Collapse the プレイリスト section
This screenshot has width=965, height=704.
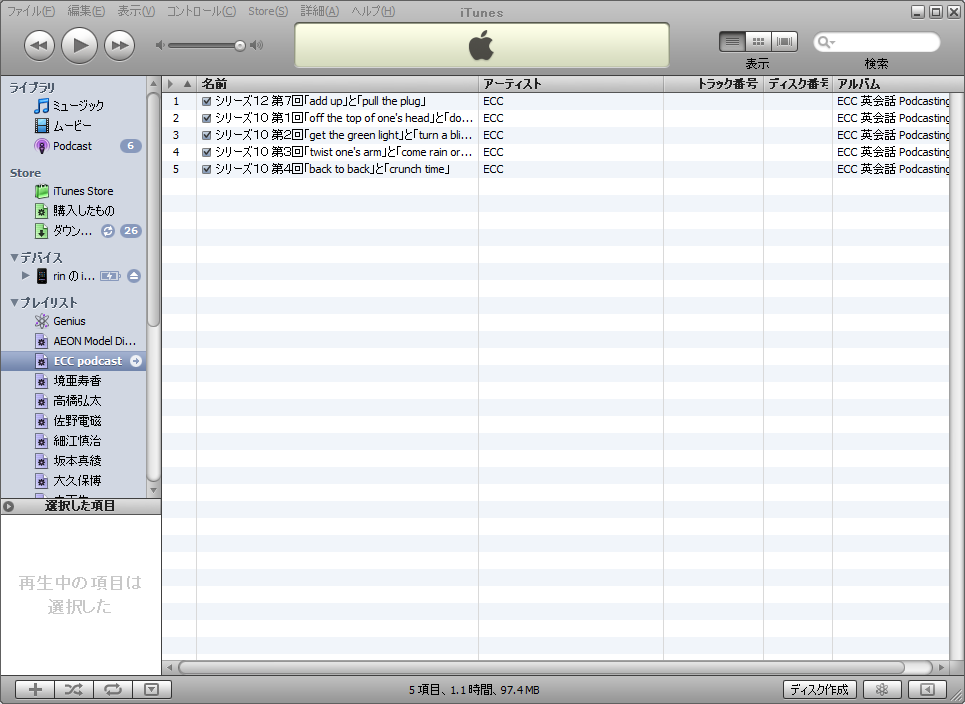tap(14, 302)
